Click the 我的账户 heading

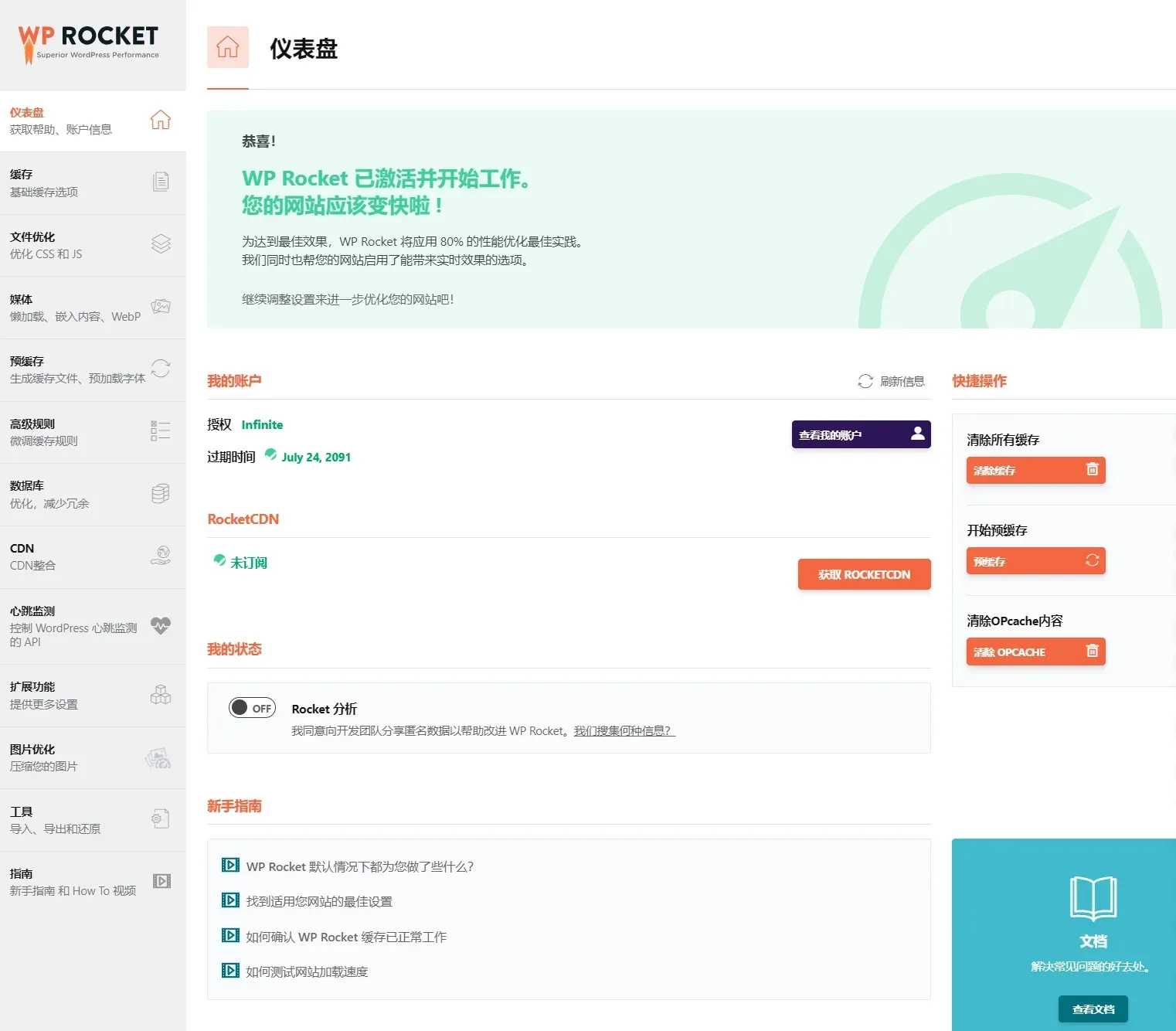coord(234,381)
